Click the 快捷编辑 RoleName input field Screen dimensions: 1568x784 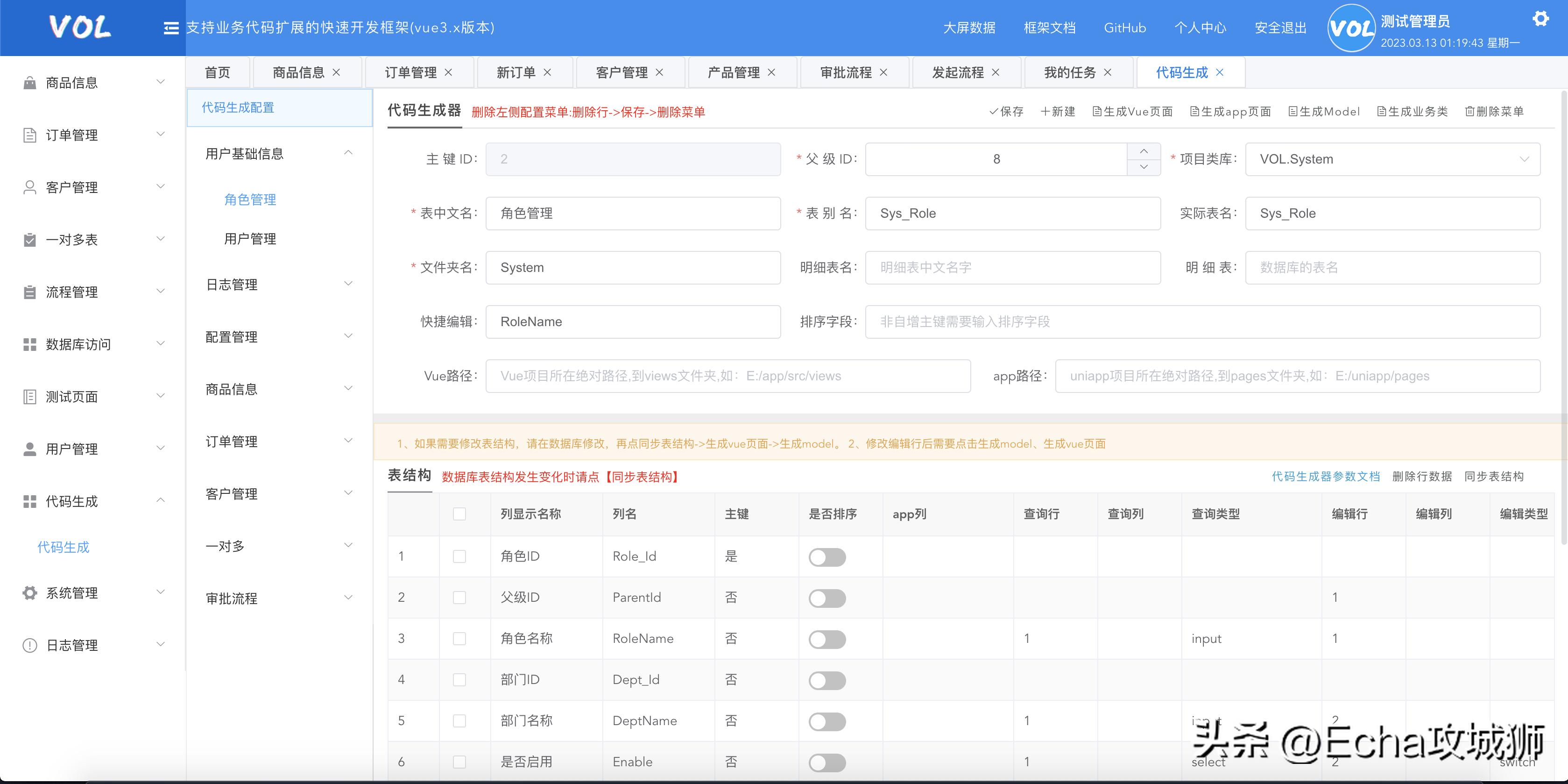(632, 321)
